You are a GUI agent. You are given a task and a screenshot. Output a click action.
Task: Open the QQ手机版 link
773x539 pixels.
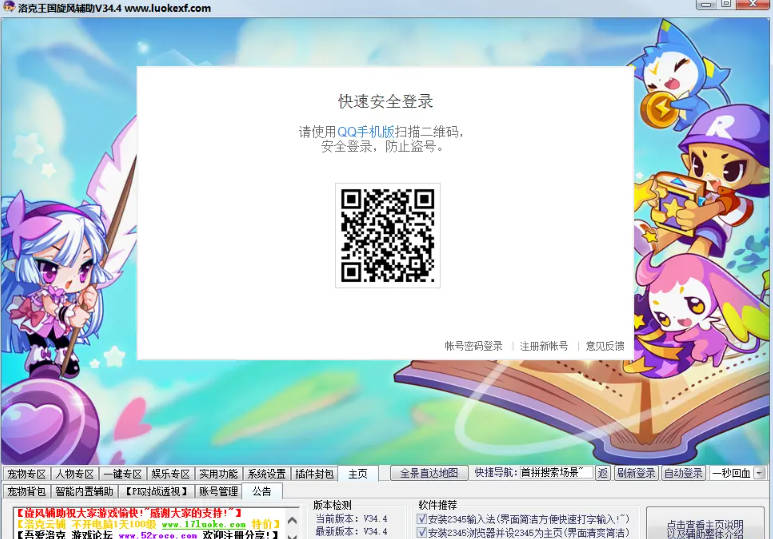[x=366, y=132]
